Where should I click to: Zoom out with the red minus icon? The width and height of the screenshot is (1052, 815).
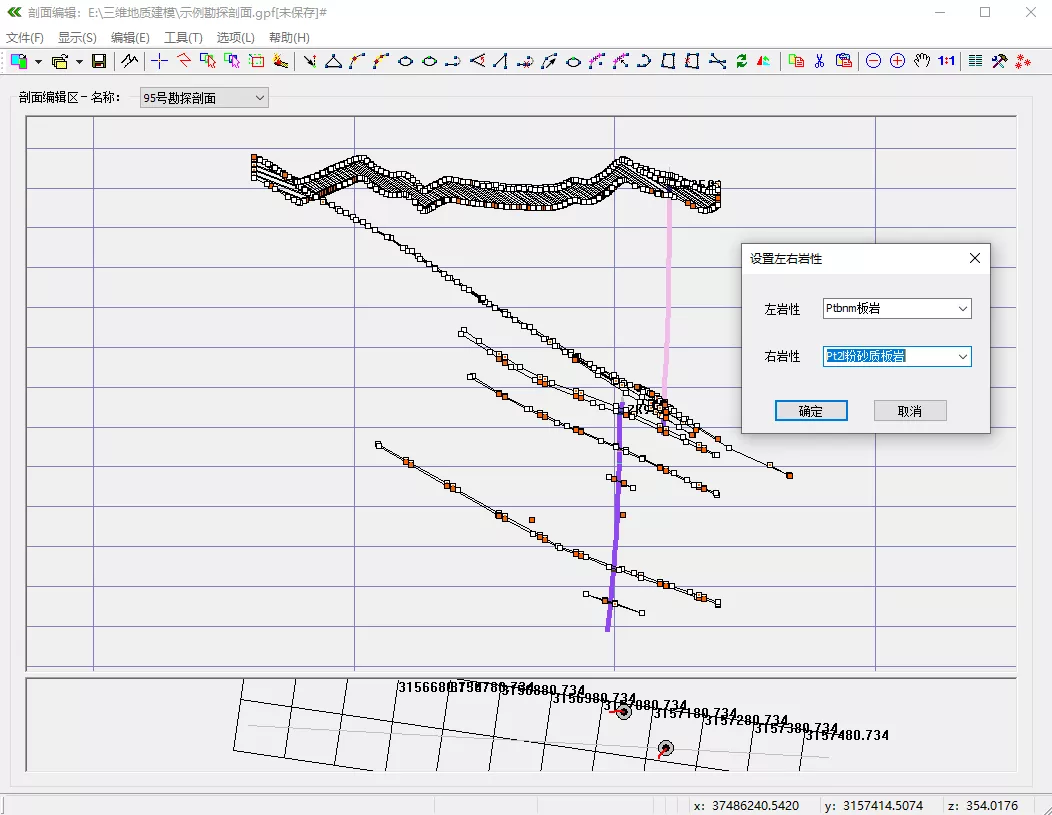873,61
